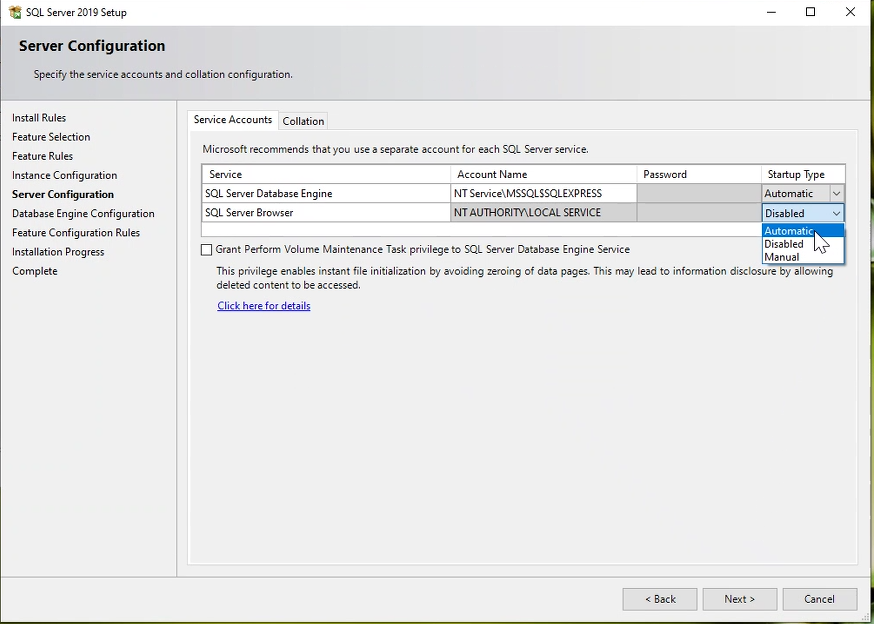Collapse the SQL Server Browser Startup Type combo box

coord(836,213)
